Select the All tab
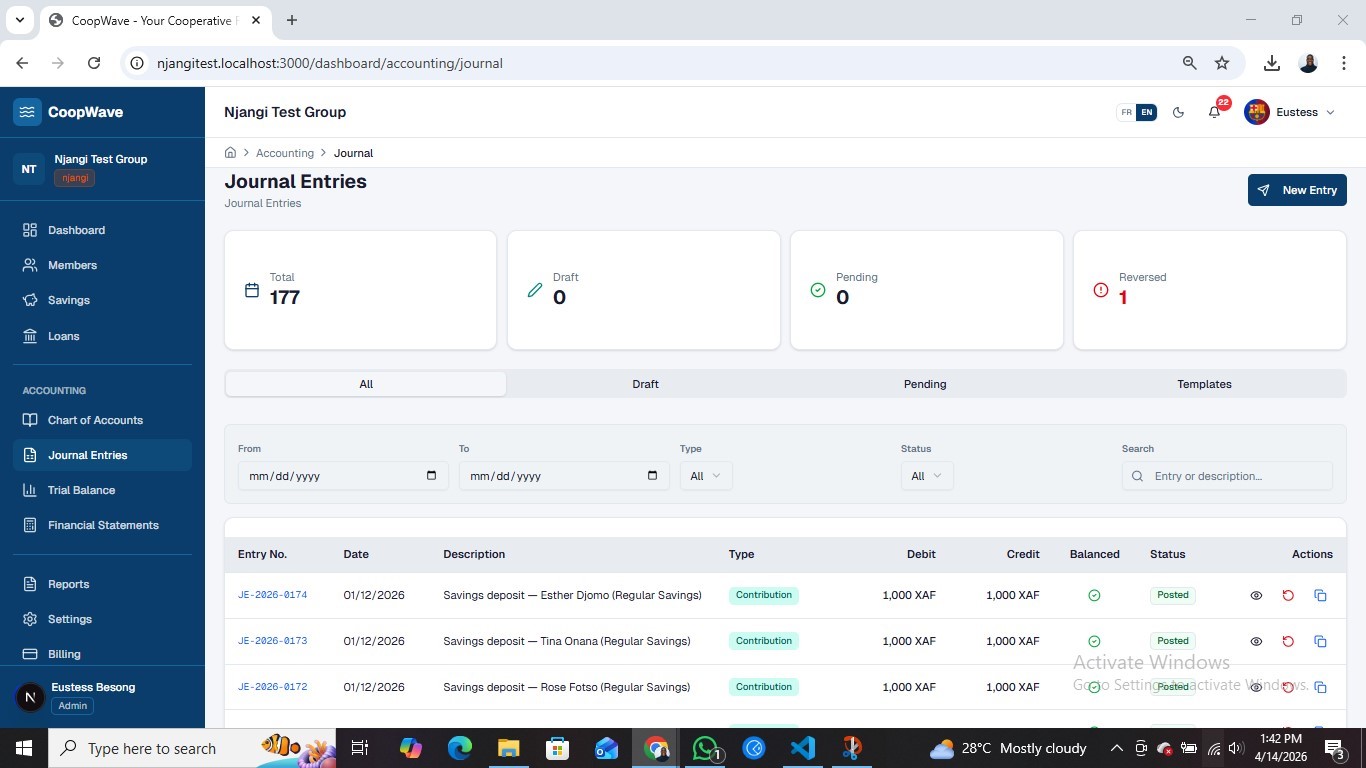 [x=366, y=384]
